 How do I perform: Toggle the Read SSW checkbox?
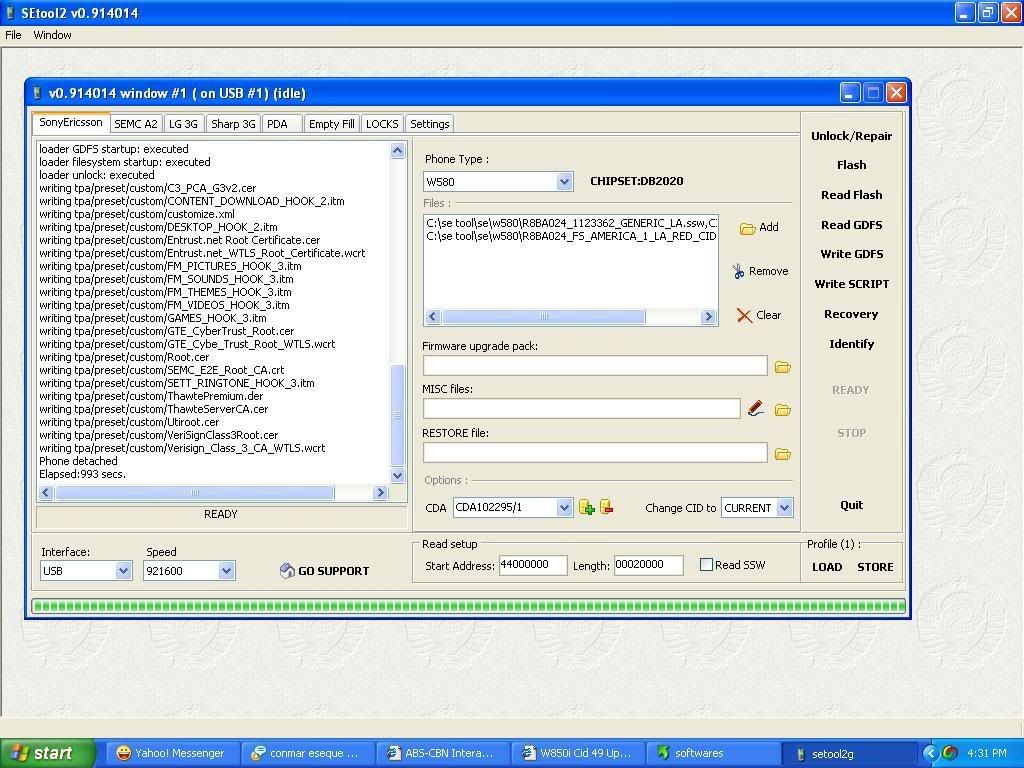click(x=706, y=565)
